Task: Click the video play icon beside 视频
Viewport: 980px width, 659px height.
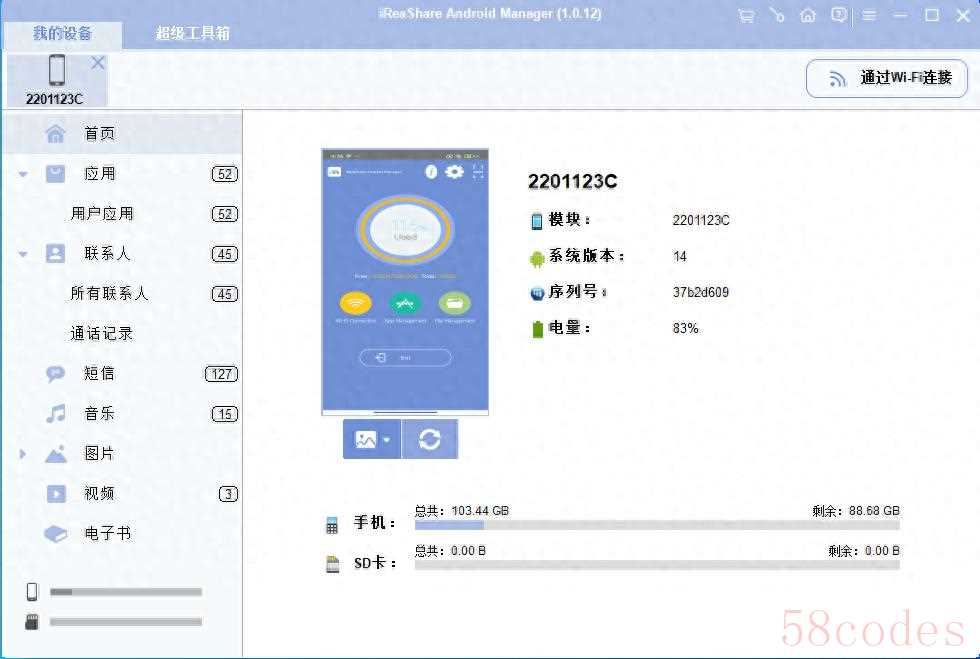Action: pos(56,494)
